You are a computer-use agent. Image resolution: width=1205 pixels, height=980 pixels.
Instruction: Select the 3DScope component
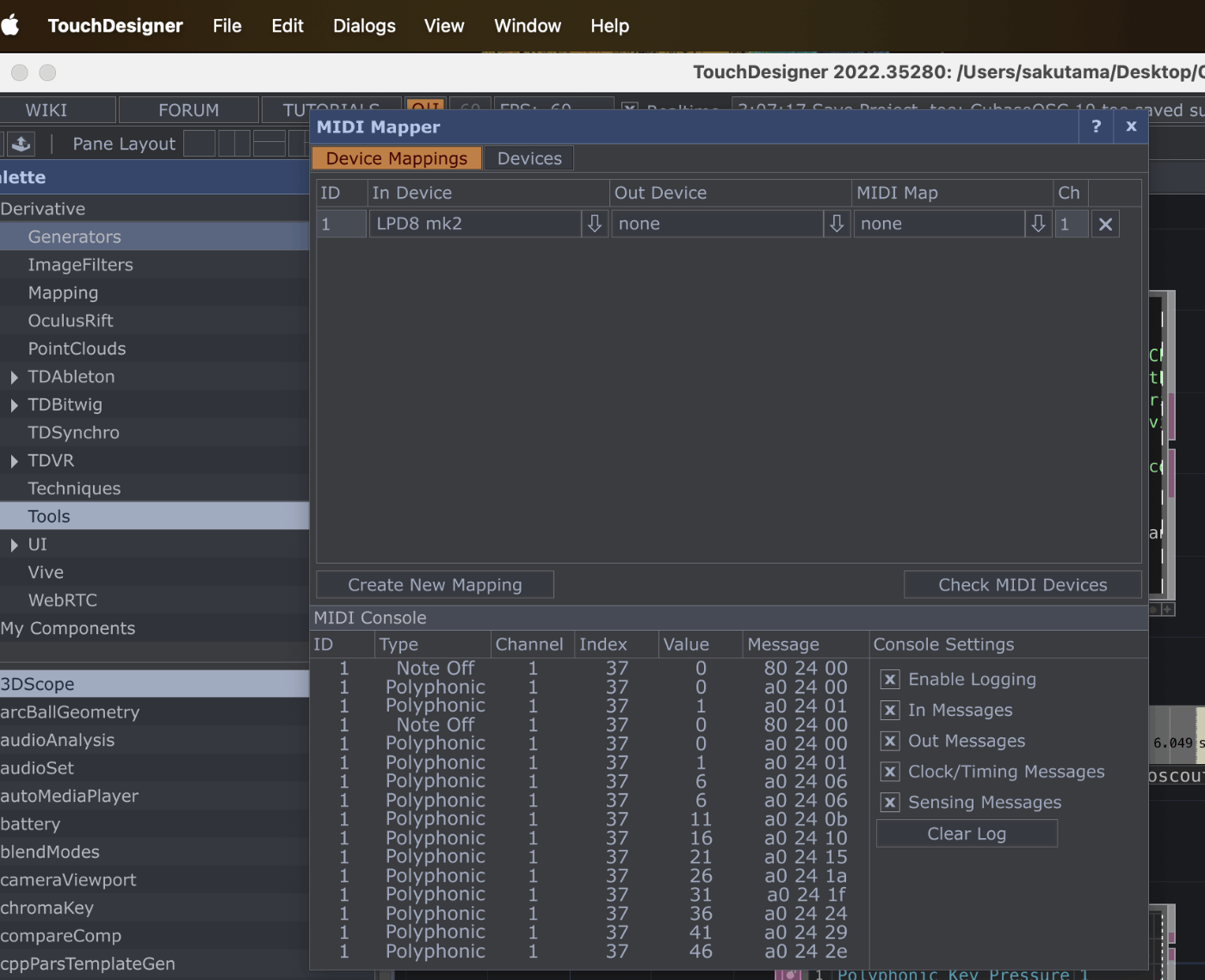tap(154, 684)
